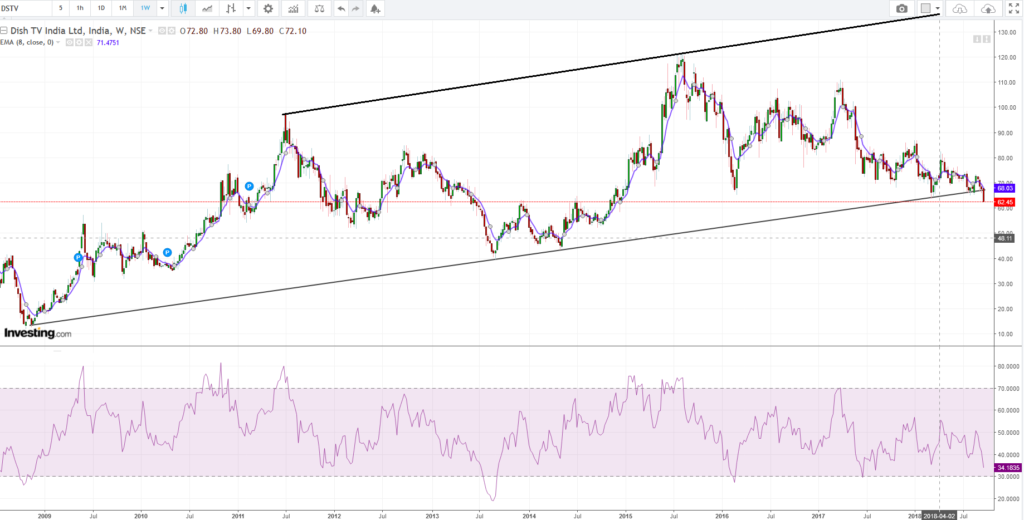Click the 70.0000 RSI axis label

(1008, 388)
